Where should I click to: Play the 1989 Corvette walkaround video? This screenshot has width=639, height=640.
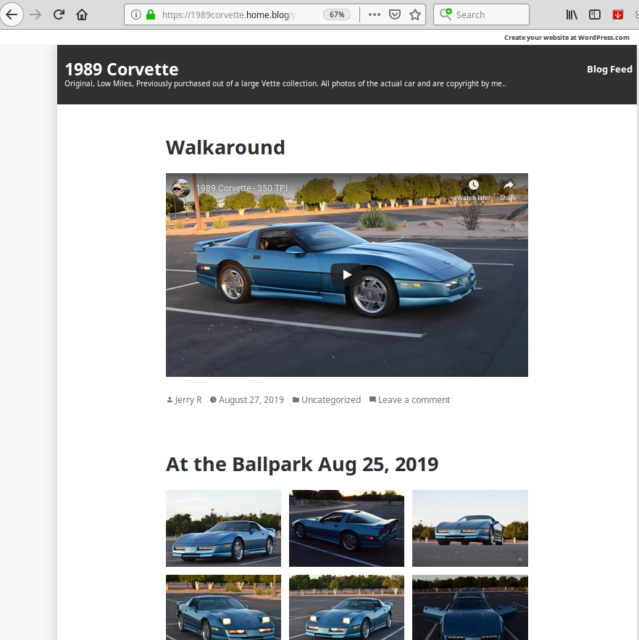(x=347, y=274)
